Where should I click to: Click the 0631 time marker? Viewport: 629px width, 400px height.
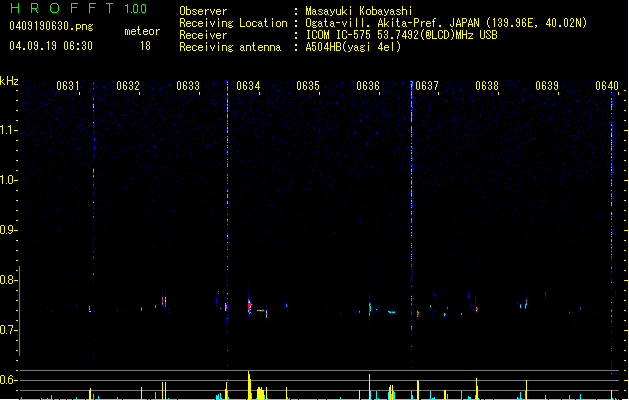tap(67, 86)
